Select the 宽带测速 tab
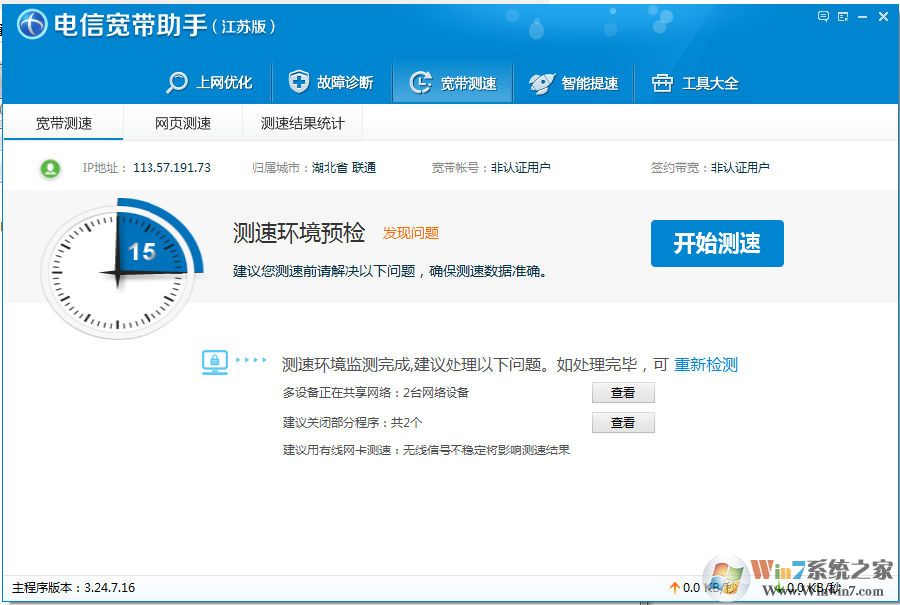The image size is (900, 605). [x=64, y=122]
